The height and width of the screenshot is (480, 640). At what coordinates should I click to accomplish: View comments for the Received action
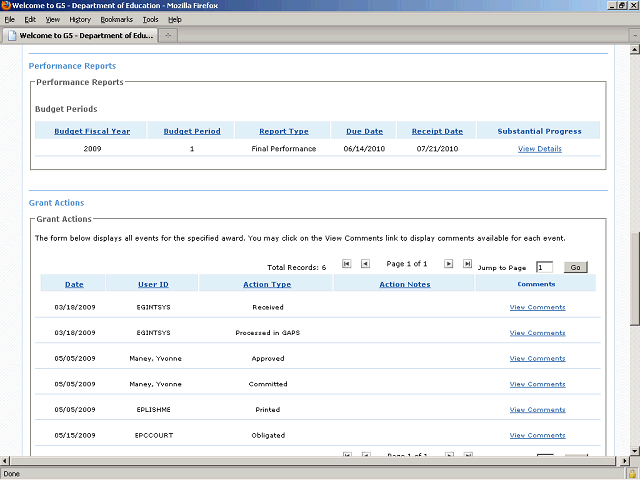coord(537,307)
